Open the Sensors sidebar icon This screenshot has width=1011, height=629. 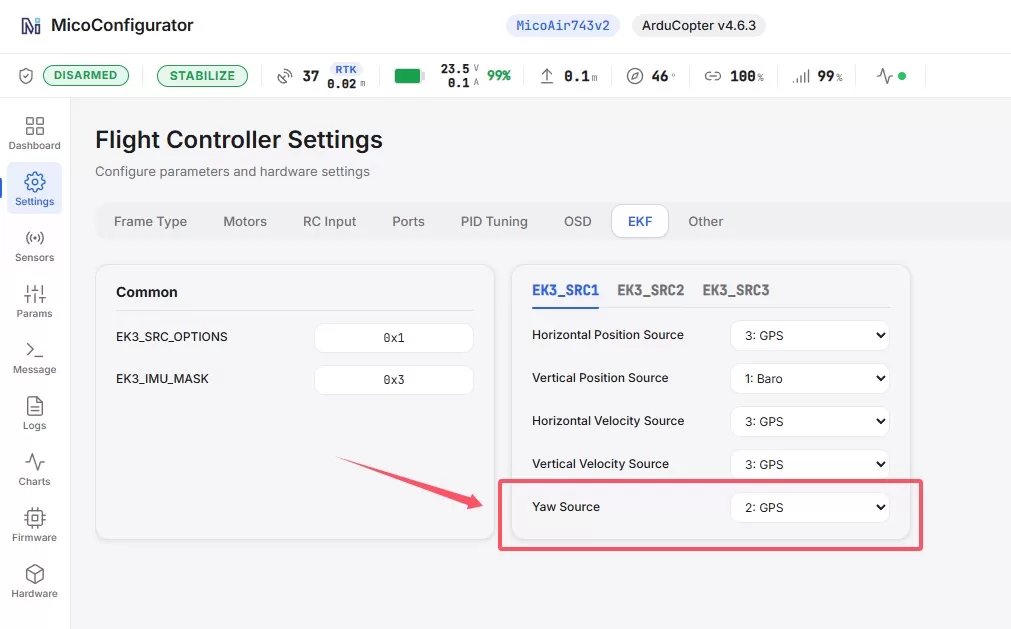(34, 238)
